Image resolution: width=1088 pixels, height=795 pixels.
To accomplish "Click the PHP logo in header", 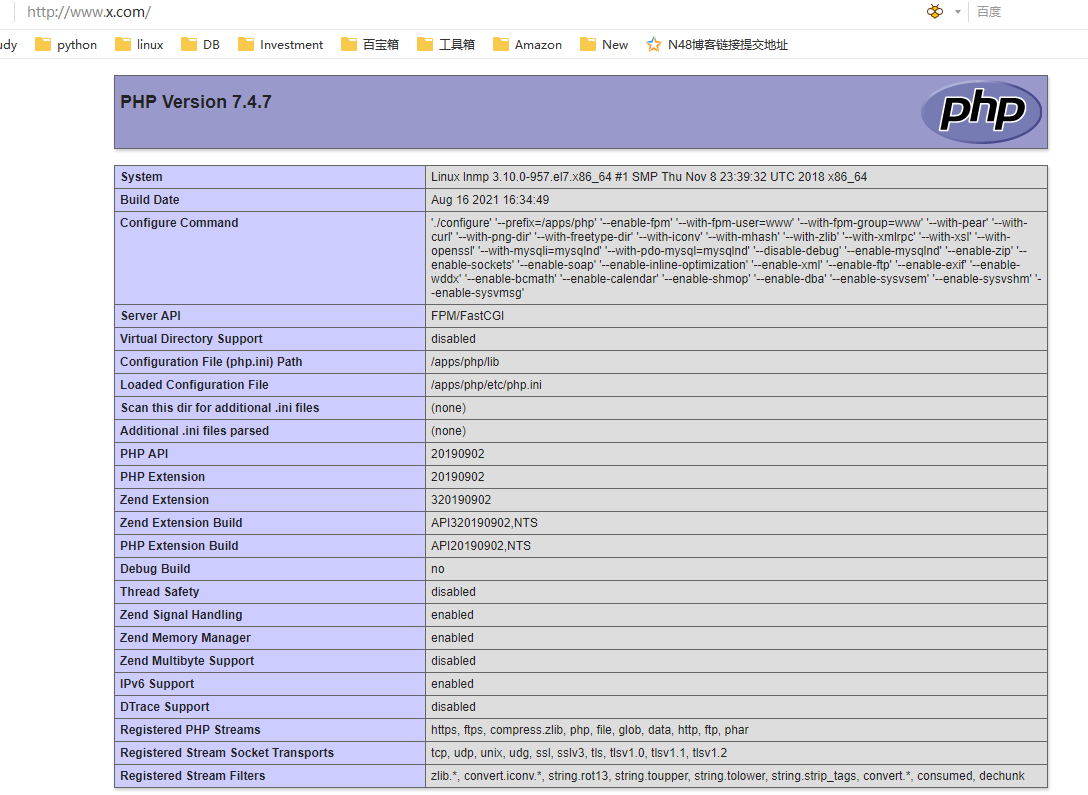I will click(x=981, y=111).
